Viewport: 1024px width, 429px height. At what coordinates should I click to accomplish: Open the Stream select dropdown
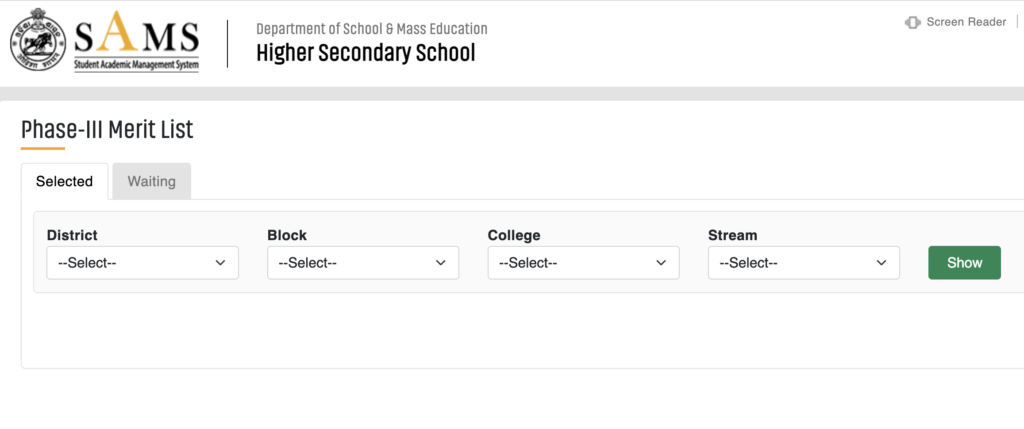804,262
